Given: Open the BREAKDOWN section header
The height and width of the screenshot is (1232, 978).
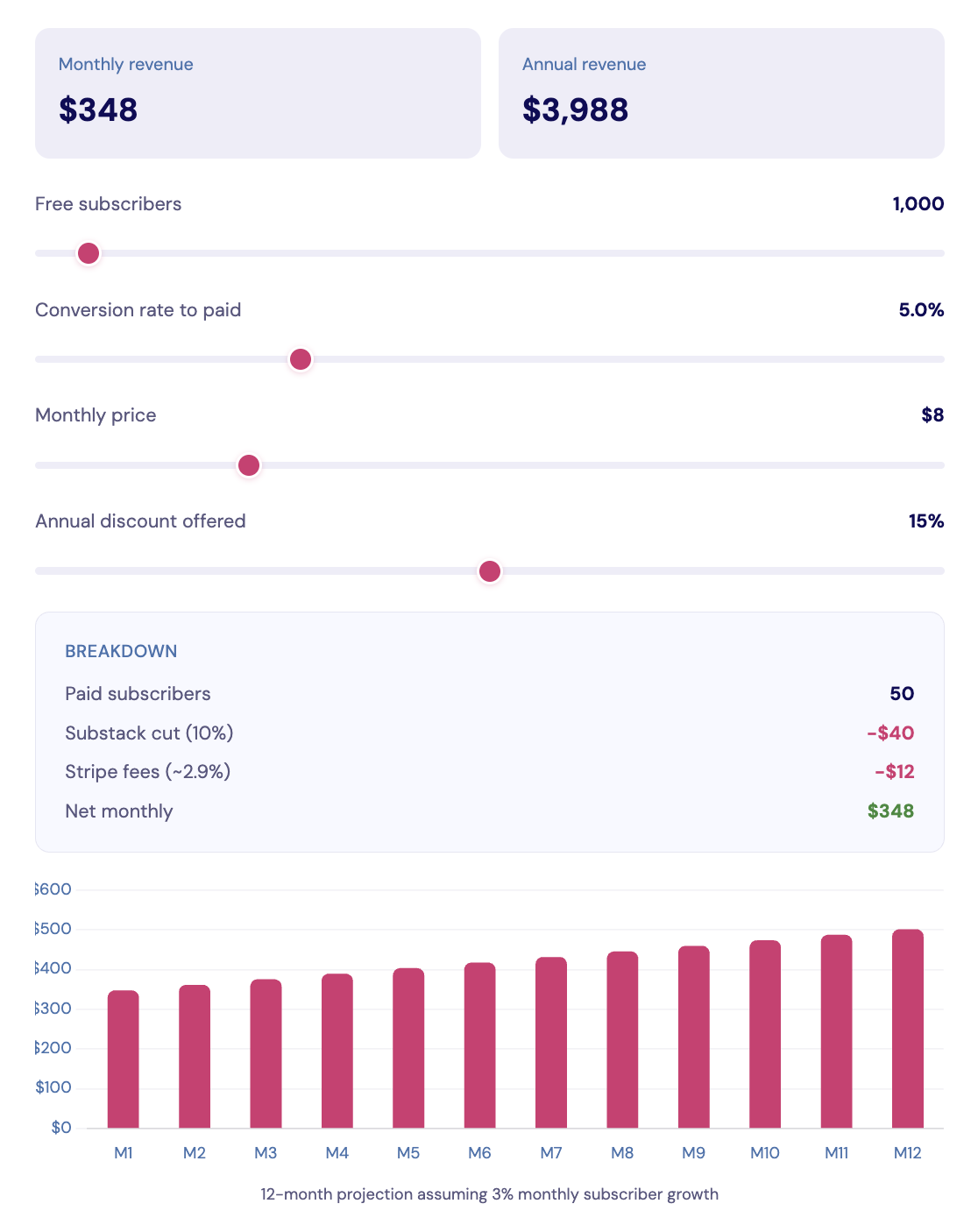Looking at the screenshot, I should (x=120, y=651).
